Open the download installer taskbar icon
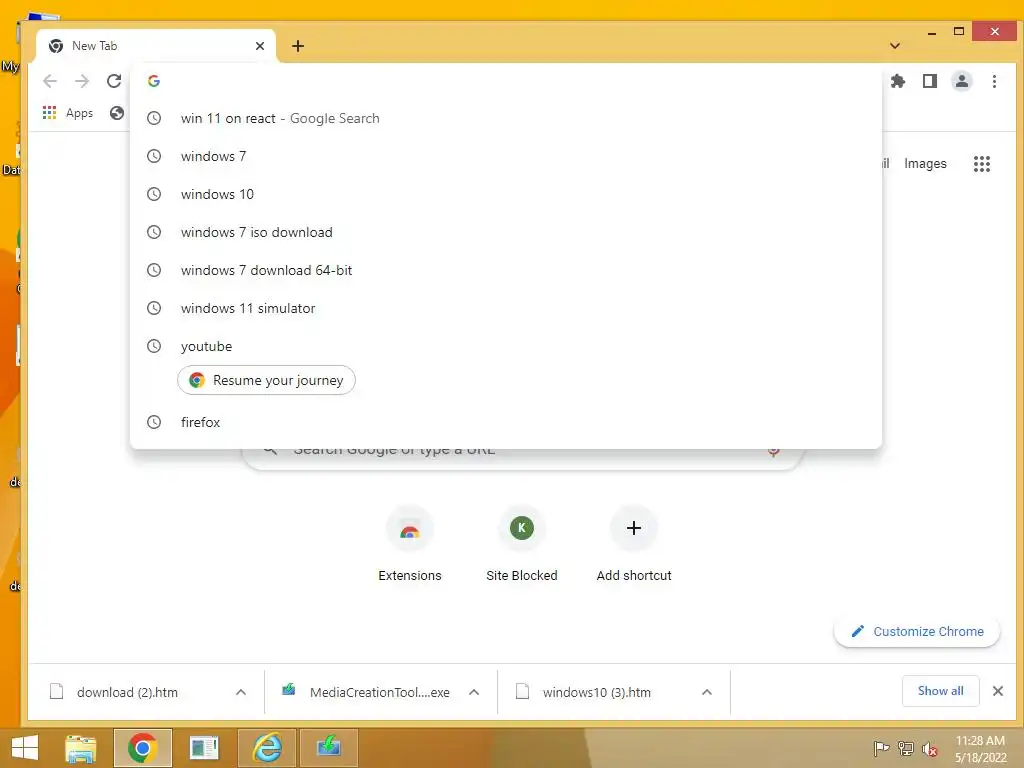Image resolution: width=1024 pixels, height=768 pixels. tap(328, 748)
